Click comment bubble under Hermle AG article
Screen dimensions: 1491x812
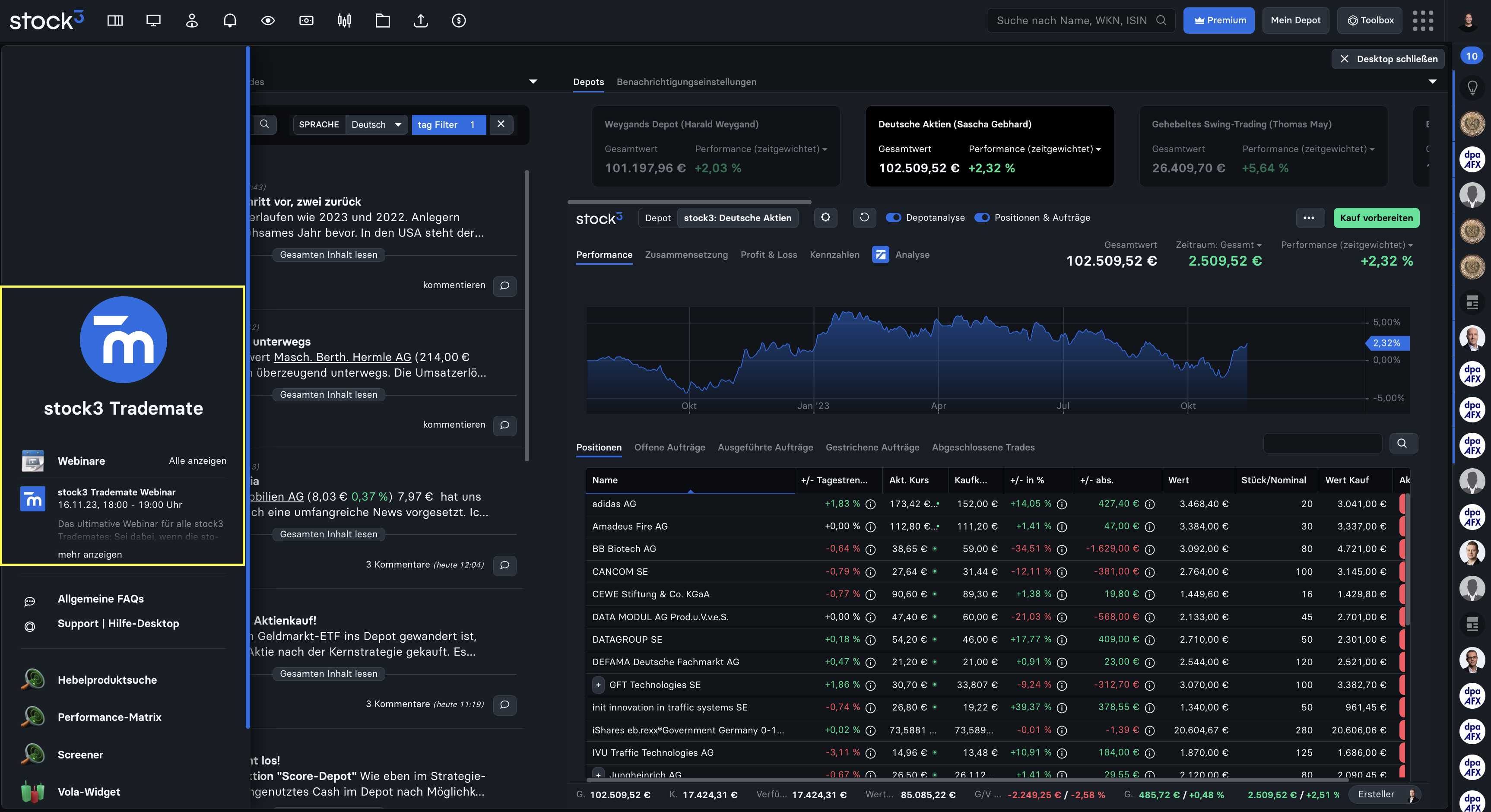point(505,425)
